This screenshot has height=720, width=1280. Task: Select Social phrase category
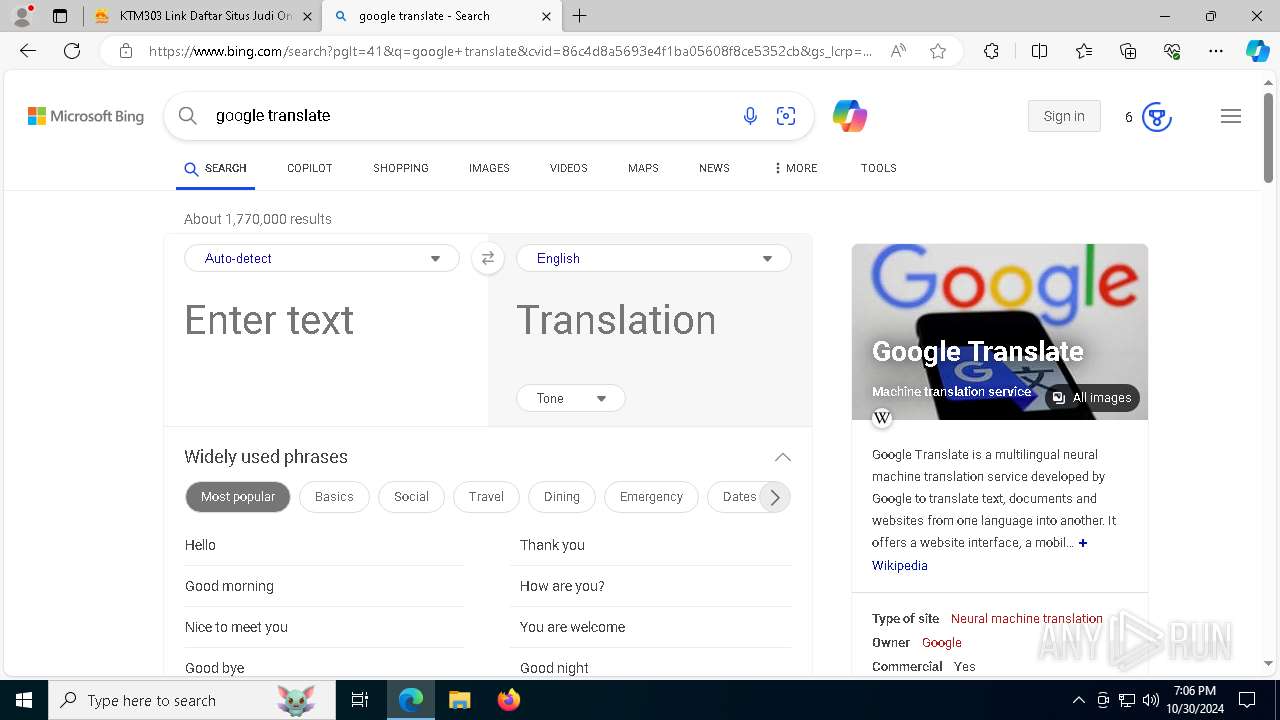coord(411,497)
